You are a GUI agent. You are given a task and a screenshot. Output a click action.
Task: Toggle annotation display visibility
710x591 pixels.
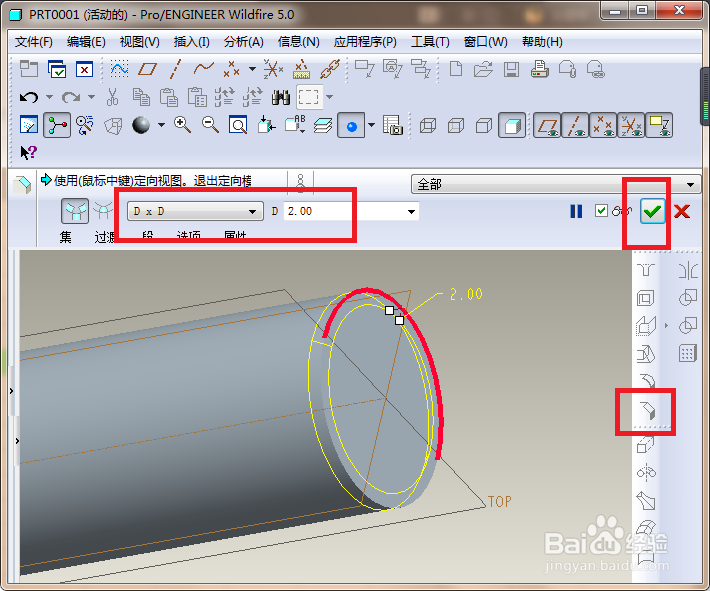click(x=659, y=125)
